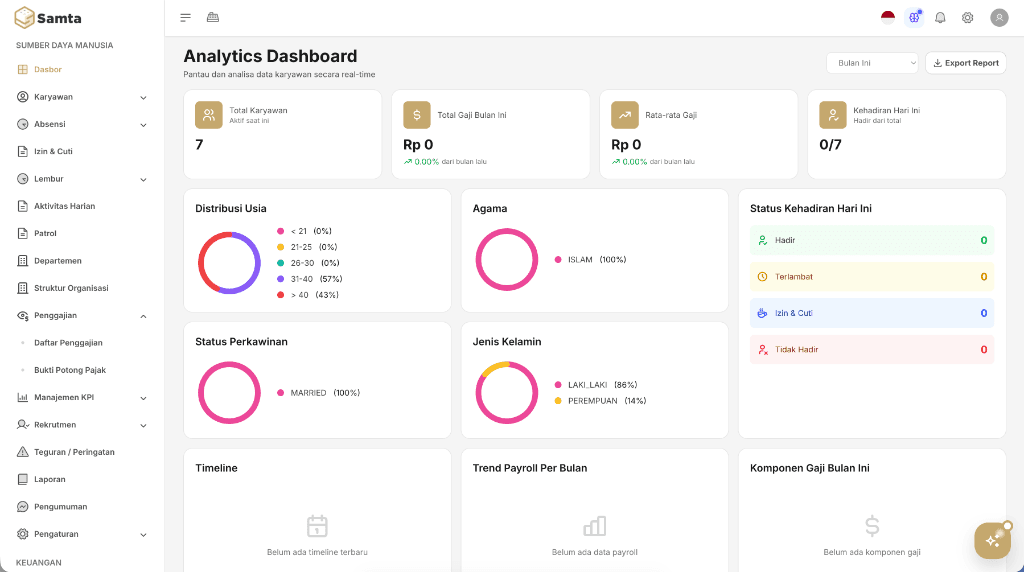1024x572 pixels.
Task: Open the Tidak Hadir status row
Action: pyautogui.click(x=872, y=350)
